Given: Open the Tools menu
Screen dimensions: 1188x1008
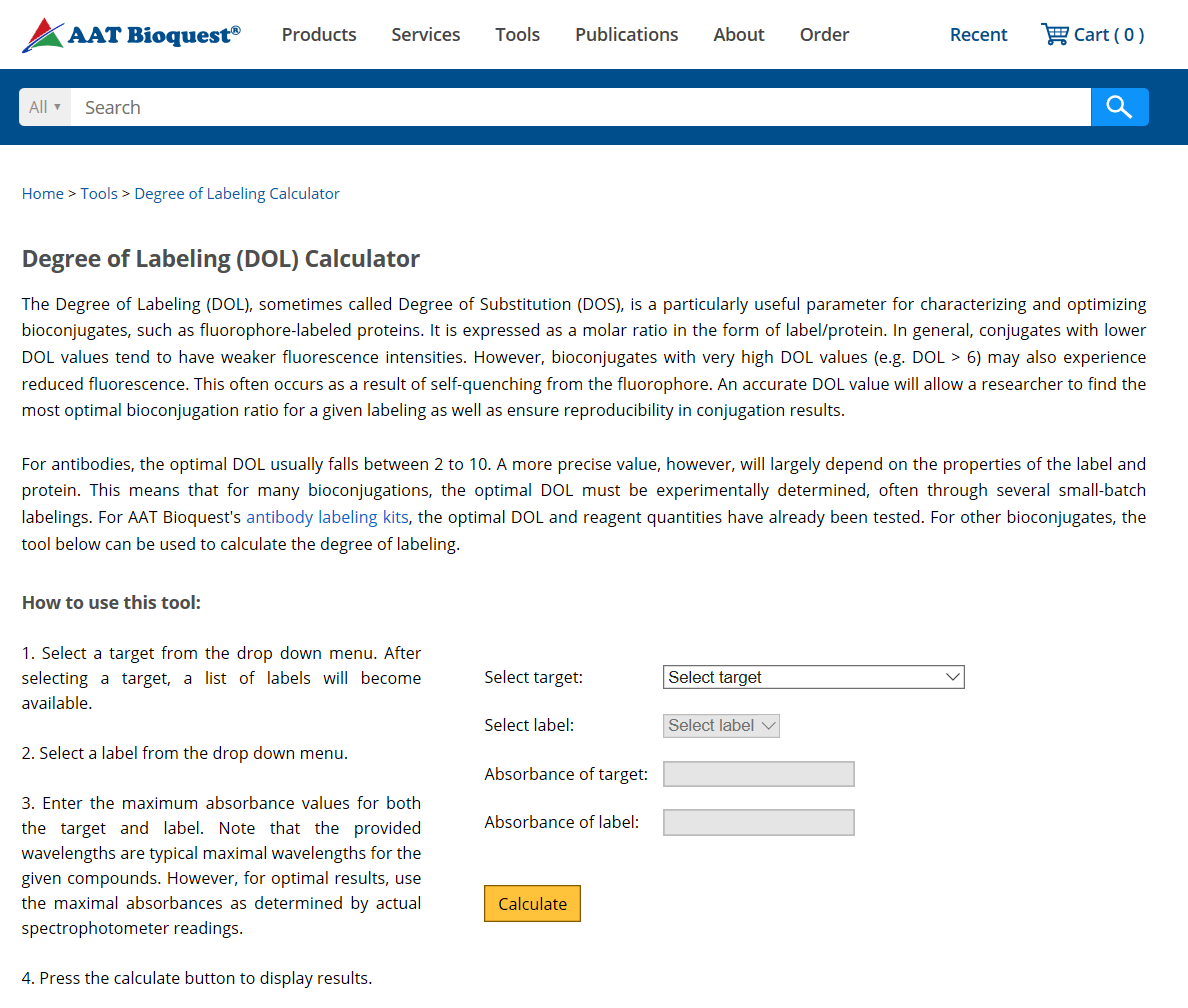Looking at the screenshot, I should (x=517, y=35).
